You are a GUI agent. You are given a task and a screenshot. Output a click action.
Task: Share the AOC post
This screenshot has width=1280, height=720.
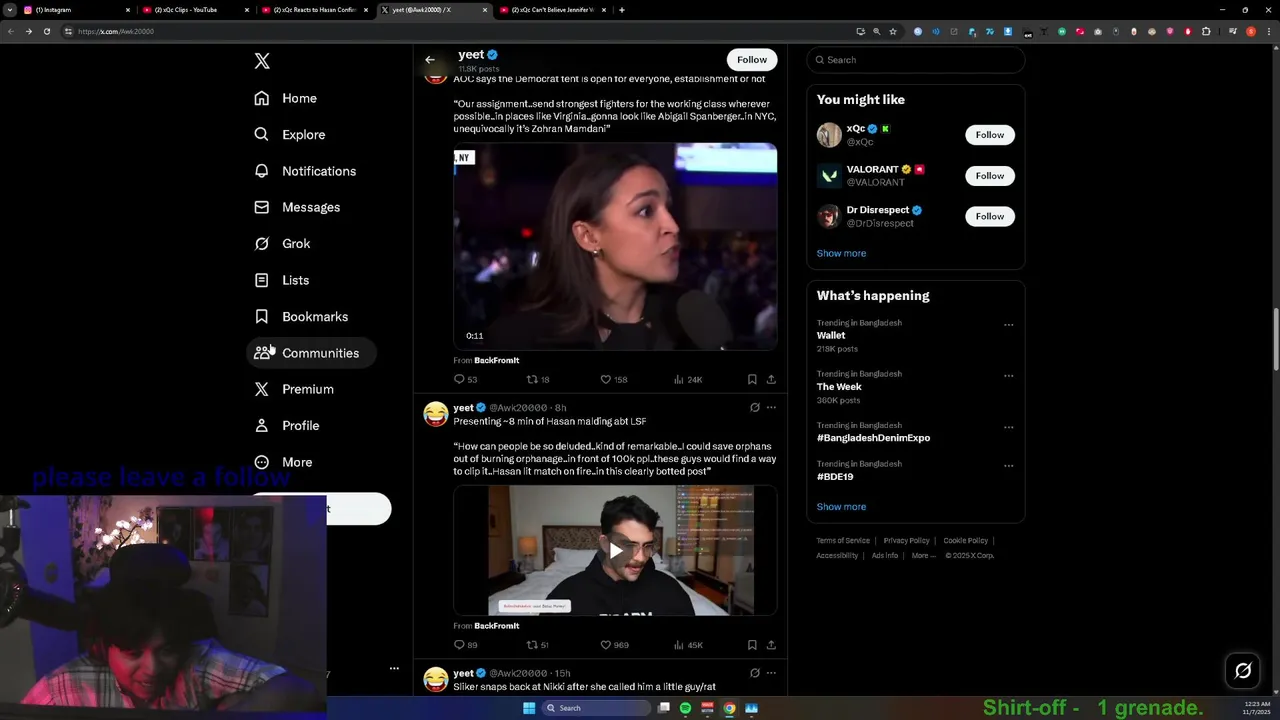coord(771,380)
